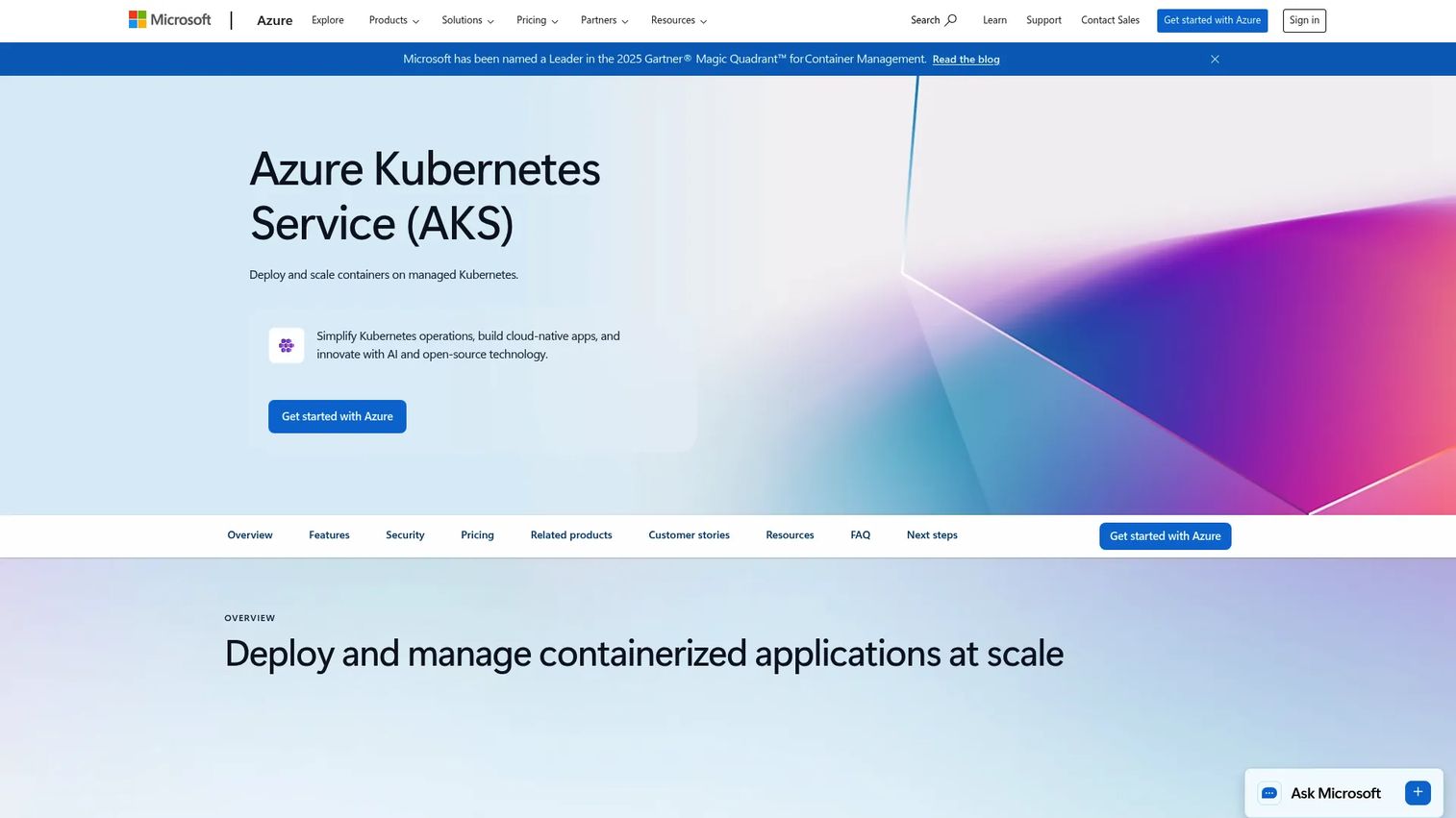Click the Gartner Magic Quadrant announcement text
1456x818 pixels.
(665, 60)
